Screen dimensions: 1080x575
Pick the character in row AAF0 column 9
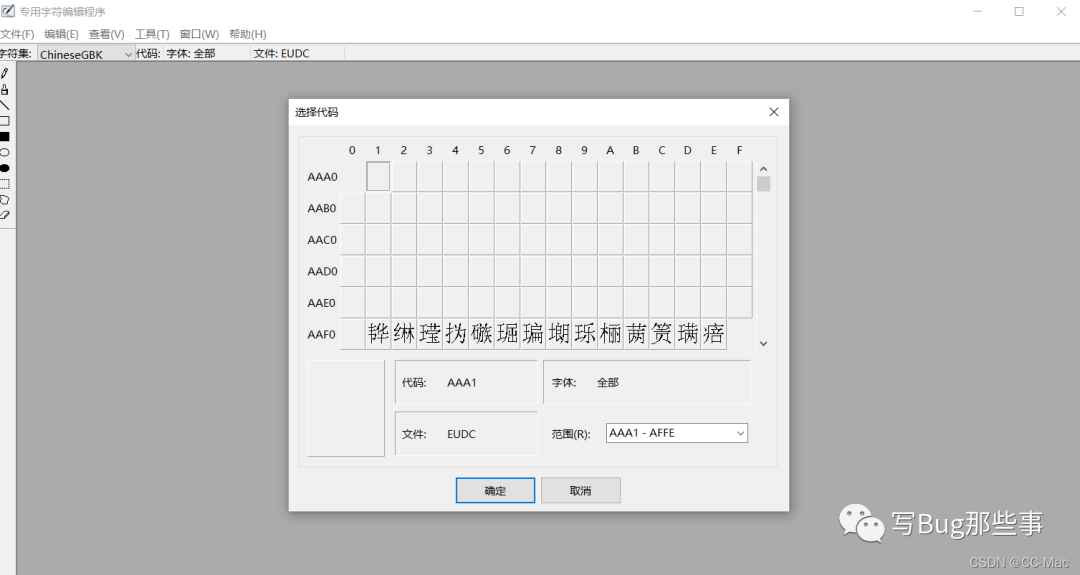[585, 334]
